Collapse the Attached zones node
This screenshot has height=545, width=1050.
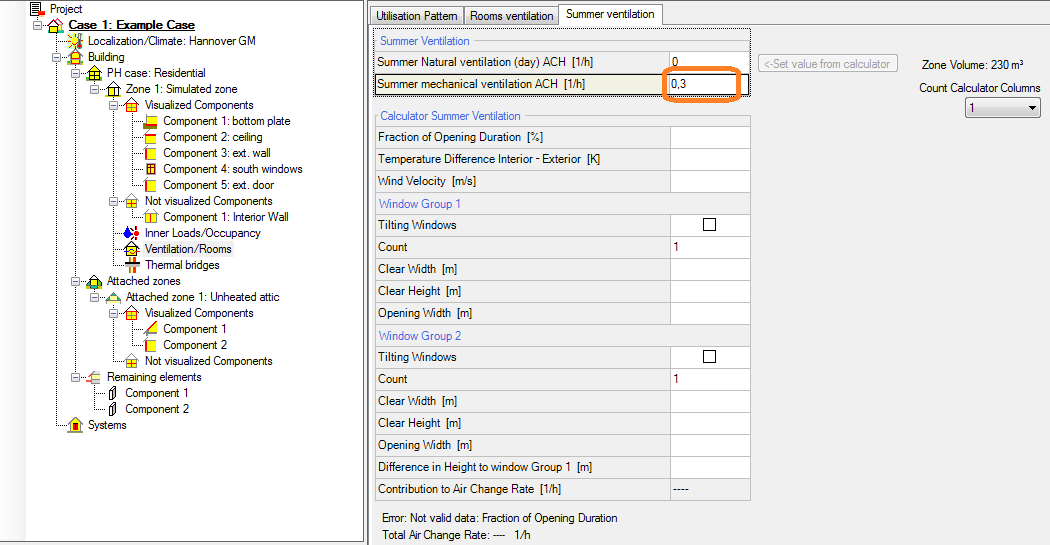point(76,281)
